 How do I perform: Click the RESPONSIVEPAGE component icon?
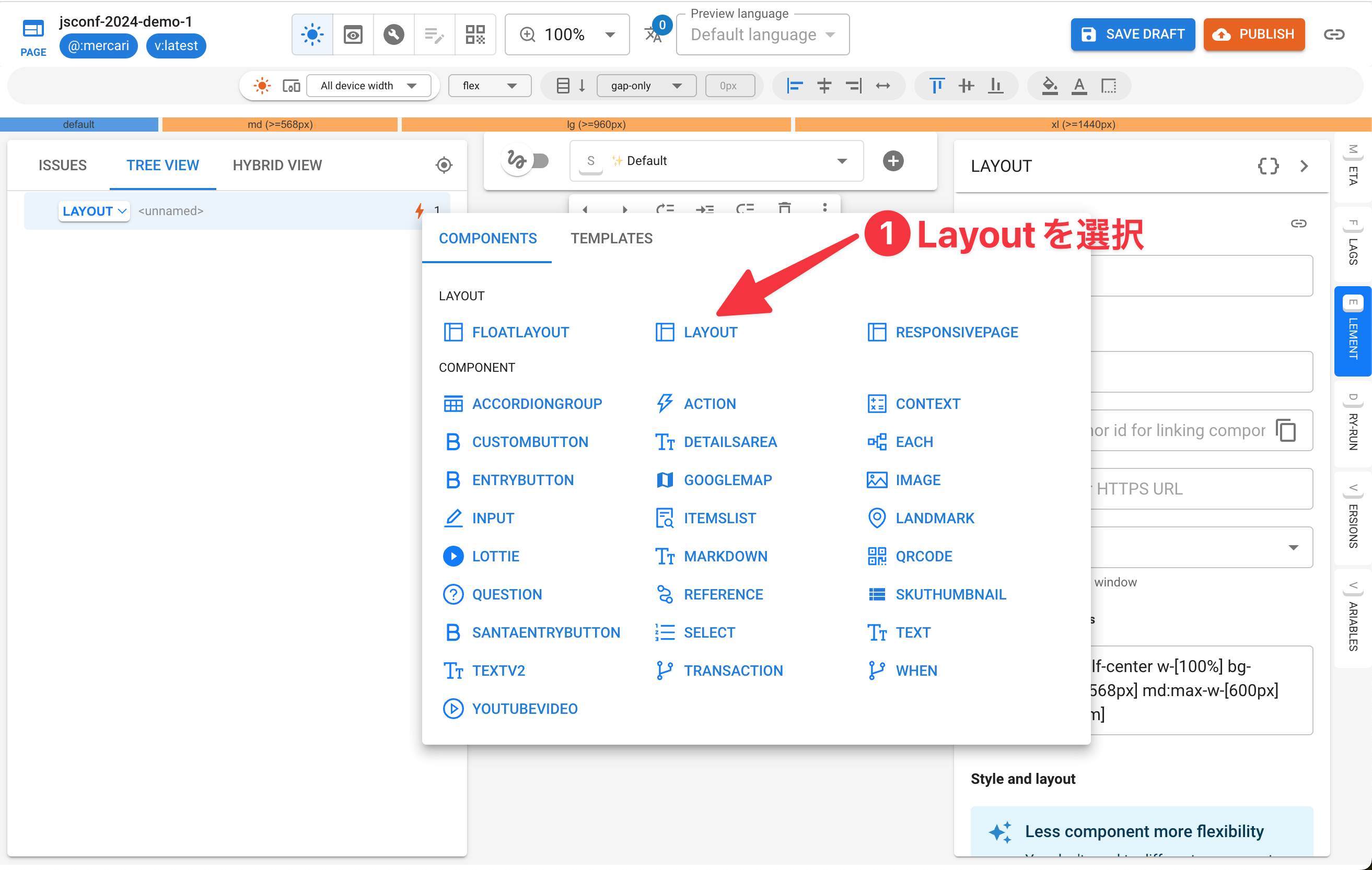[877, 332]
